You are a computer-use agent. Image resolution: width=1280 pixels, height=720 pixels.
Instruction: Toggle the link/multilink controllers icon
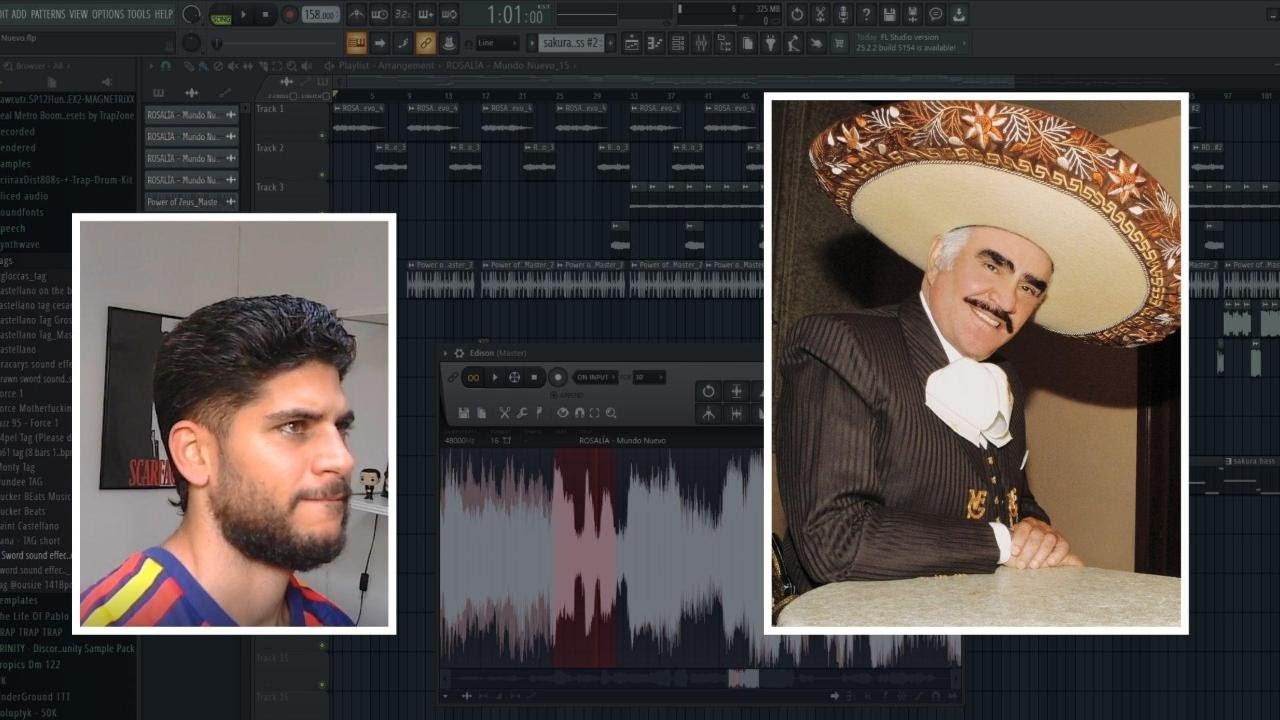pyautogui.click(x=426, y=43)
